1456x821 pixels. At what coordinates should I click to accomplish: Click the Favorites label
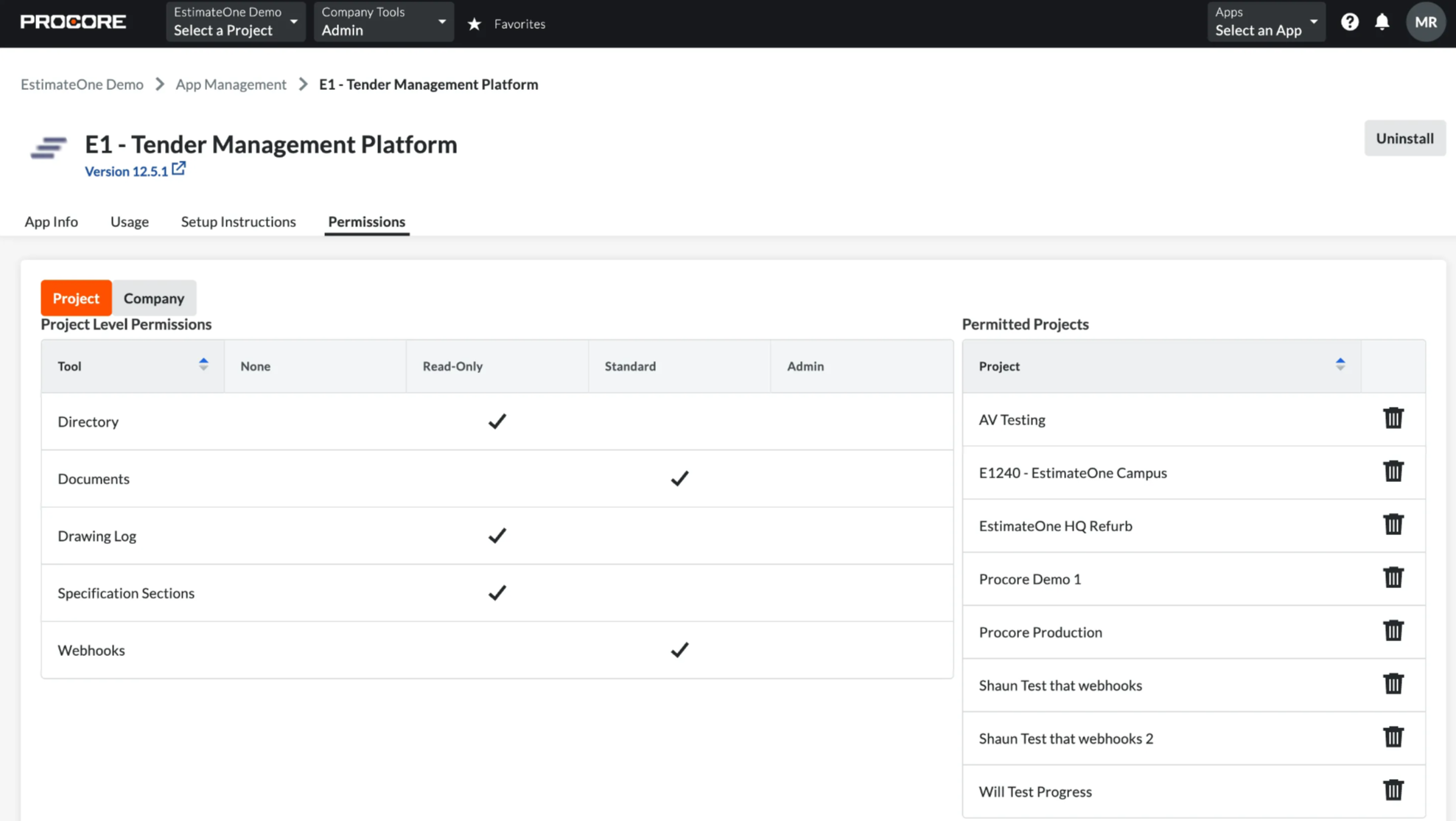[x=519, y=24]
